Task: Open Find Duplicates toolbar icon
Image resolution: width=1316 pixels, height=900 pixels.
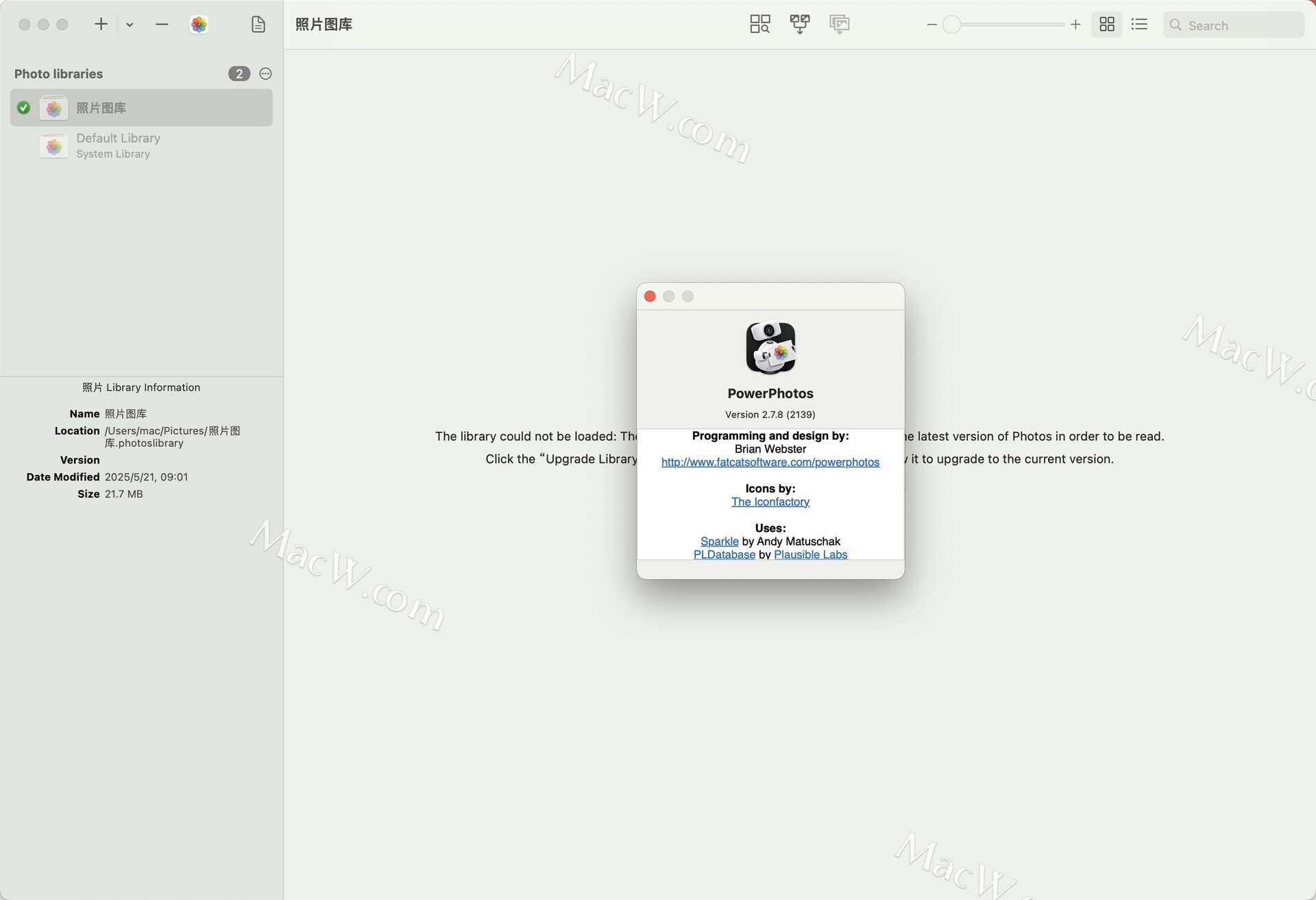Action: [x=760, y=24]
